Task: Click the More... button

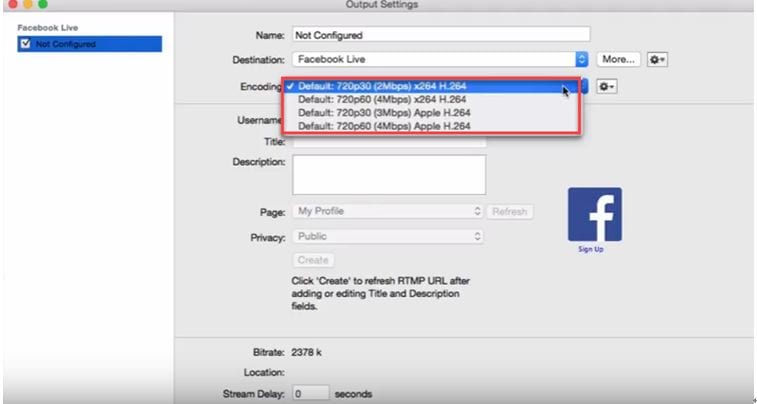Action: 618,59
